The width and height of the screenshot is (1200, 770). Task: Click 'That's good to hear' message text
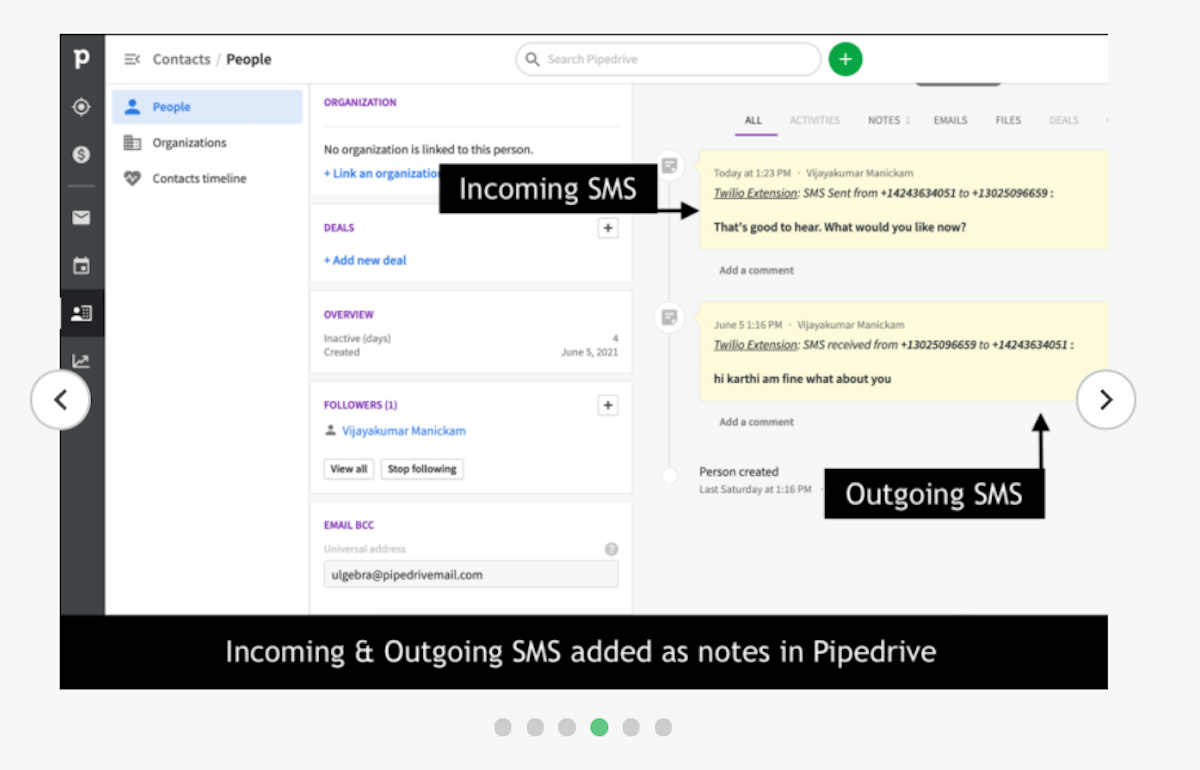tap(840, 227)
